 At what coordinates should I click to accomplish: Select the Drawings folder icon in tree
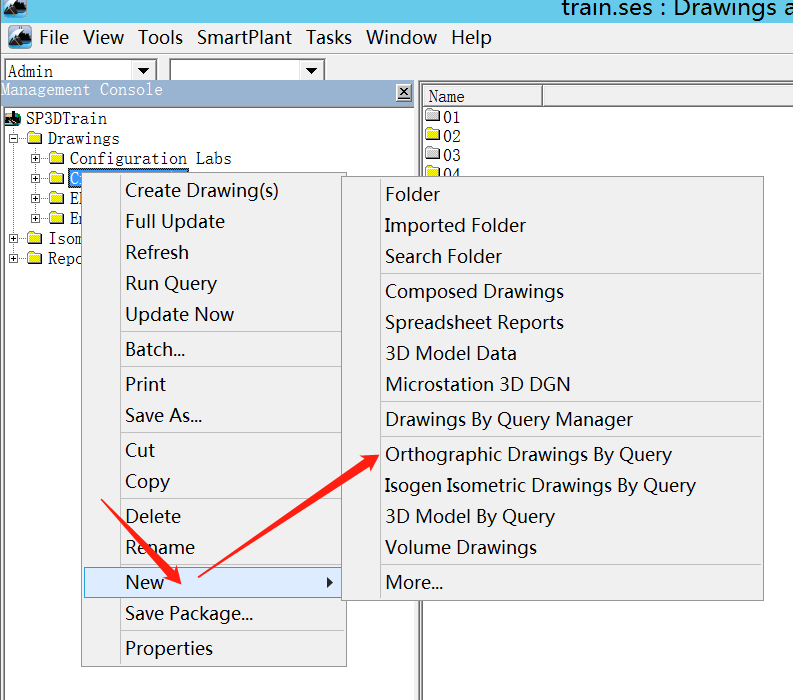[x=34, y=138]
